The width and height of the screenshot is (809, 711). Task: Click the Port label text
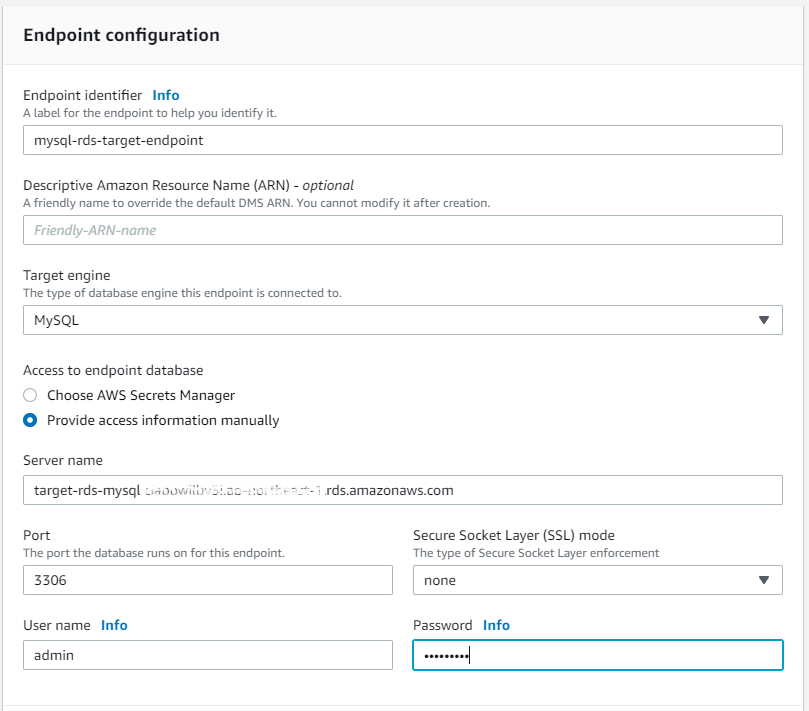coord(36,535)
